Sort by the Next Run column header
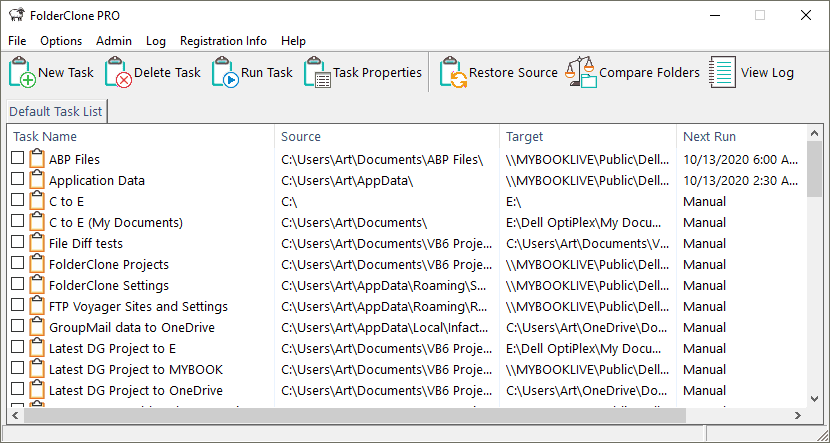Screen dimensions: 830x443 [x=742, y=137]
